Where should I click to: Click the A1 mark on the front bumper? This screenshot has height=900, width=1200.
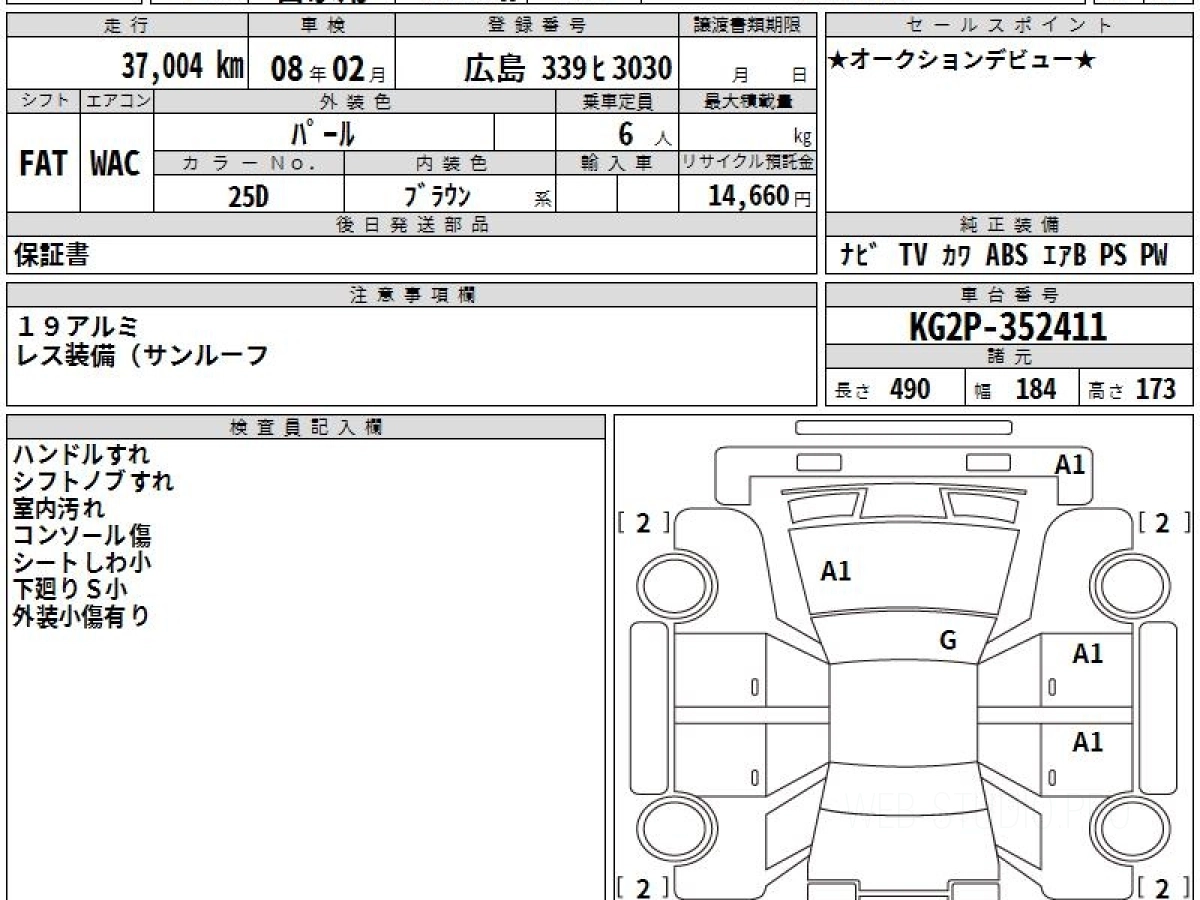[x=1070, y=464]
